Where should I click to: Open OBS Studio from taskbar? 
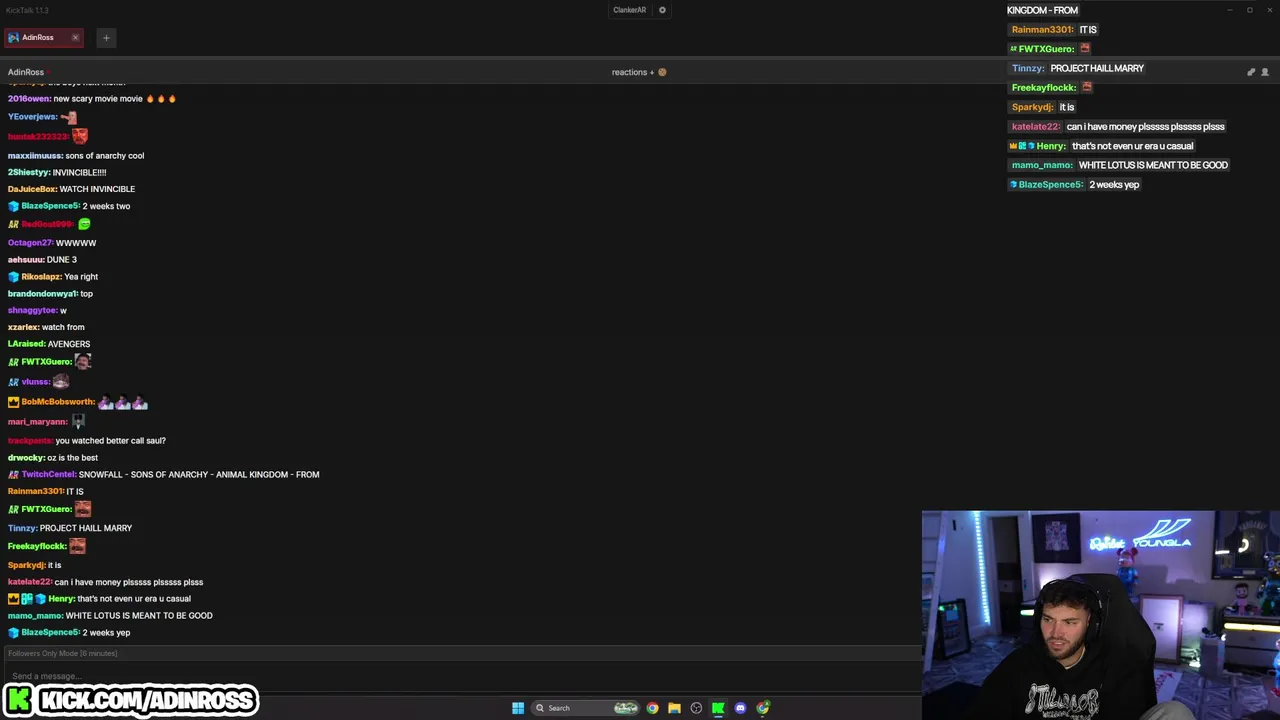point(696,708)
